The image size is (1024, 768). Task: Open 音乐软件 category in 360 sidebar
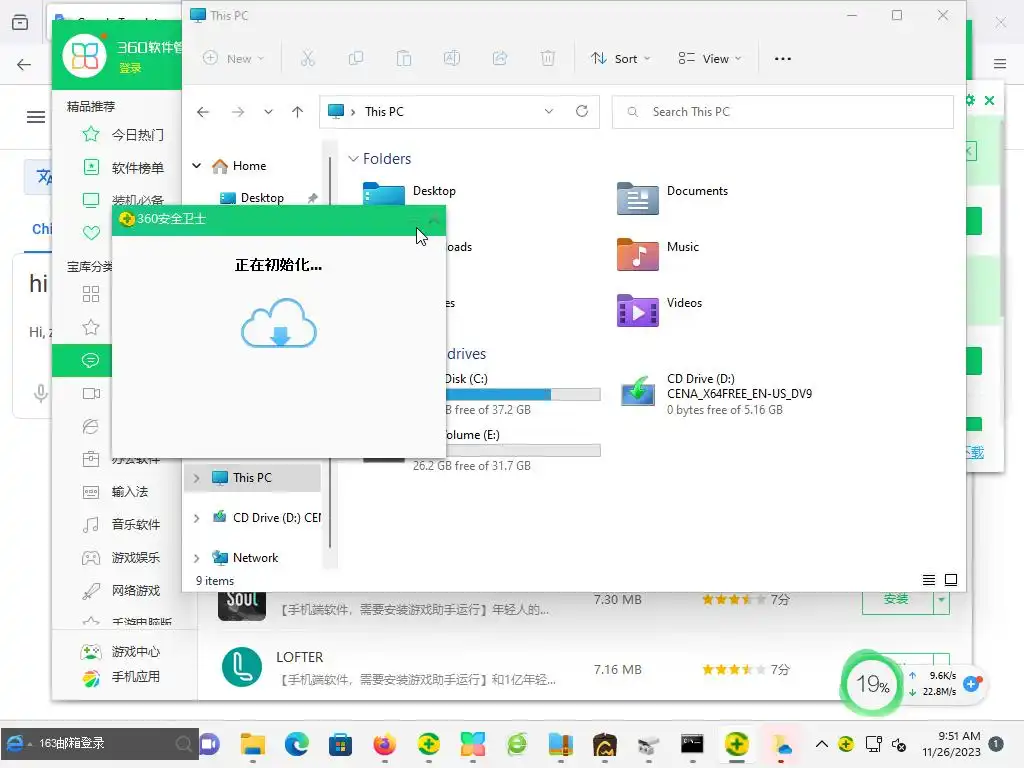pyautogui.click(x=122, y=524)
